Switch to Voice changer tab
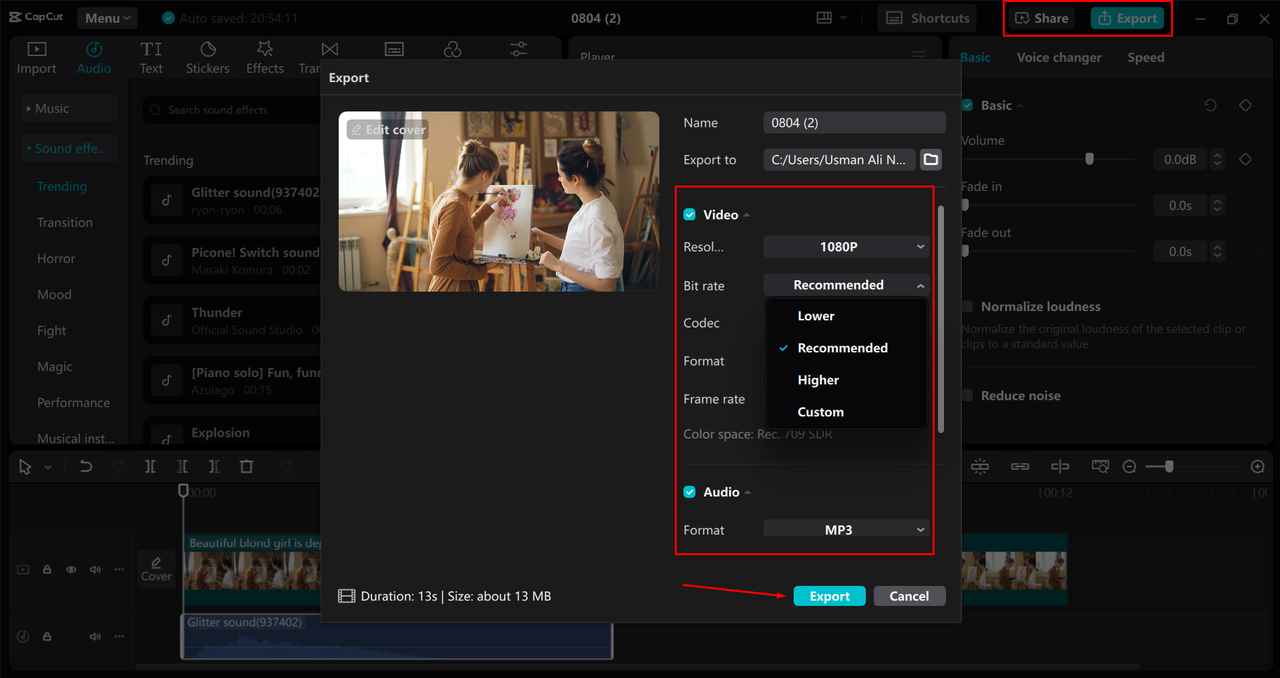 click(1059, 57)
